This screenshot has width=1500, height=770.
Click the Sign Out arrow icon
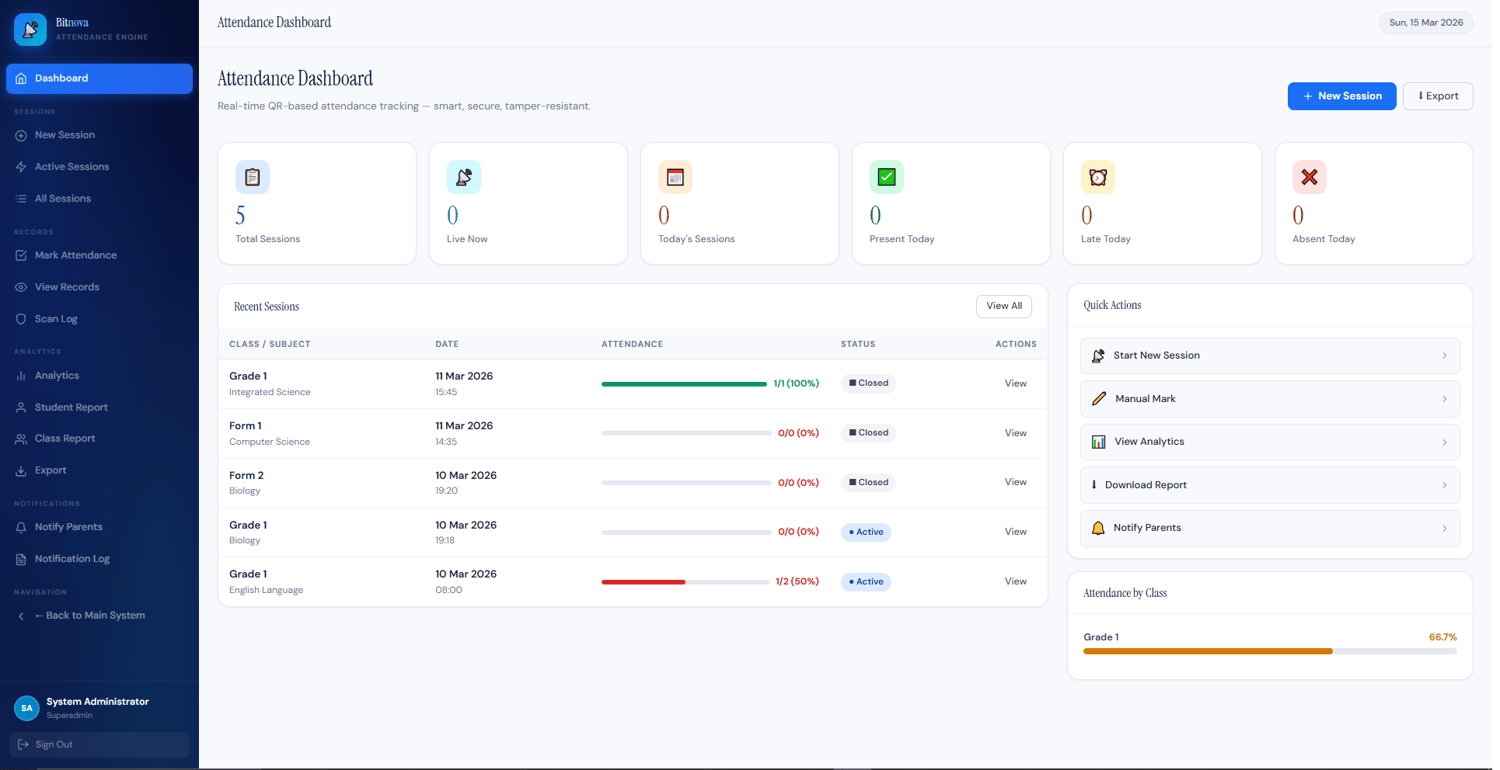tap(23, 745)
